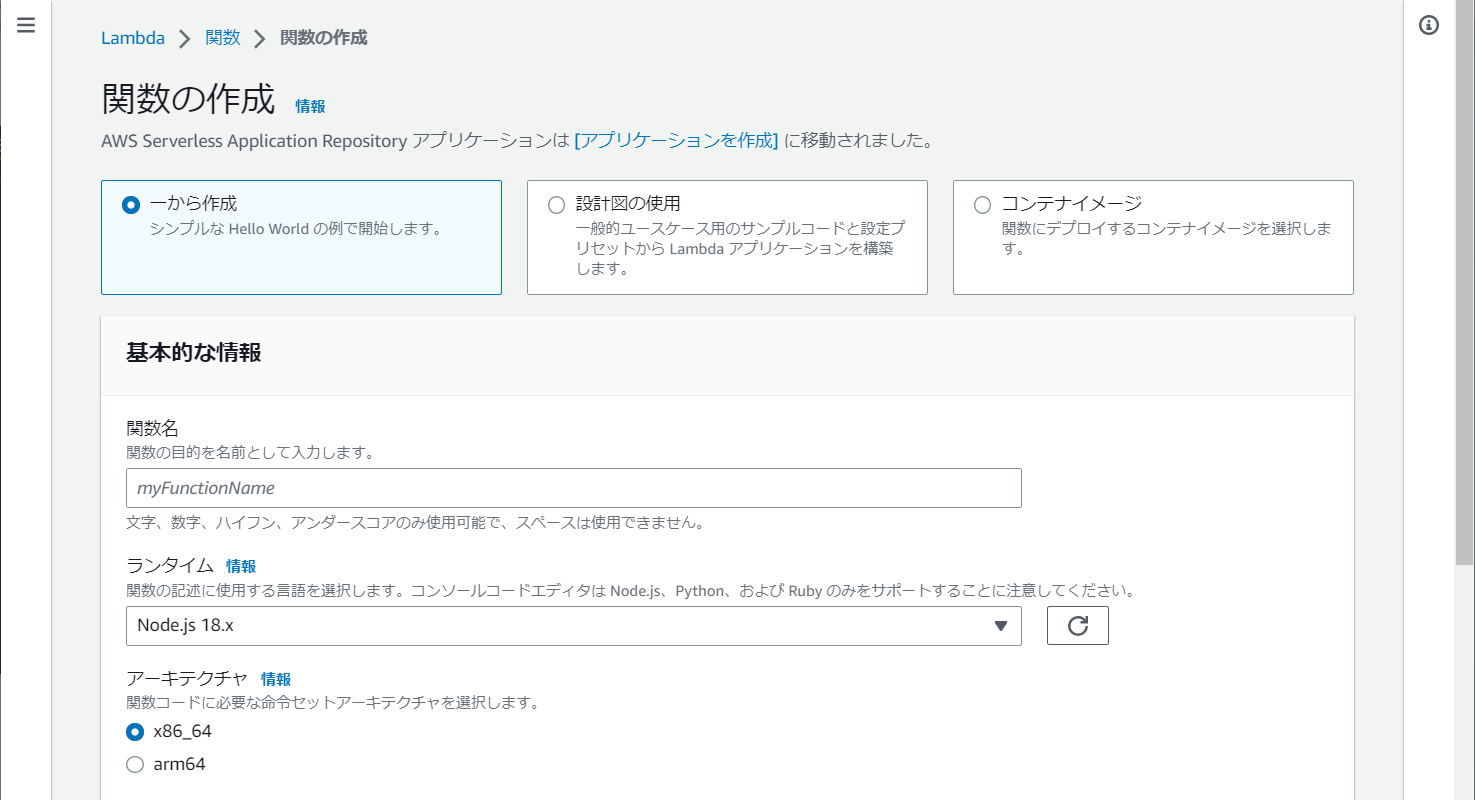Go to Lambda breadcrumb link
The image size is (1475, 800).
click(x=133, y=38)
